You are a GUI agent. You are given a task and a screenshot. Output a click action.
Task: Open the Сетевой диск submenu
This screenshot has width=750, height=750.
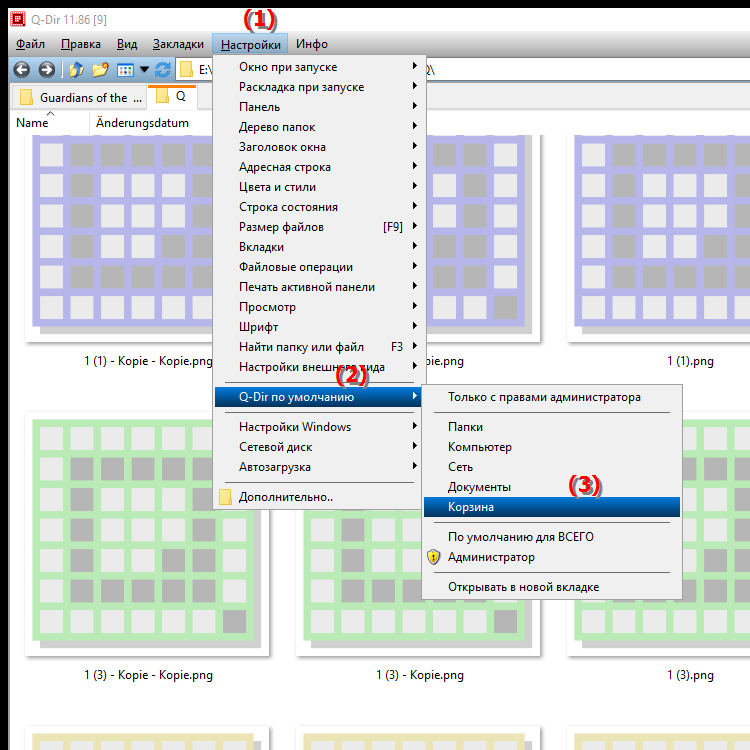(x=318, y=447)
